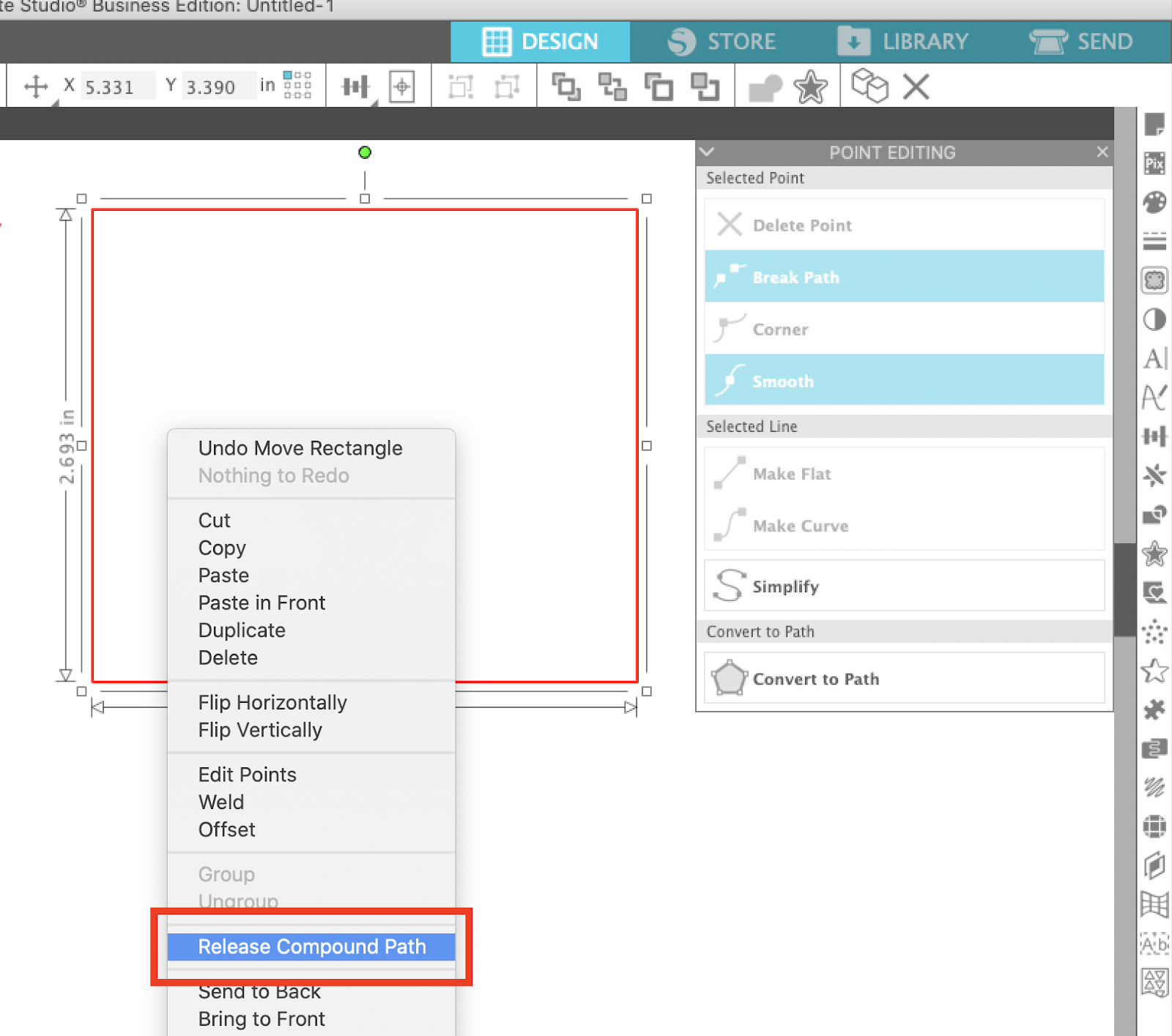Open the Modify panel with puzzle piece icon
The width and height of the screenshot is (1172, 1036).
(x=1154, y=710)
